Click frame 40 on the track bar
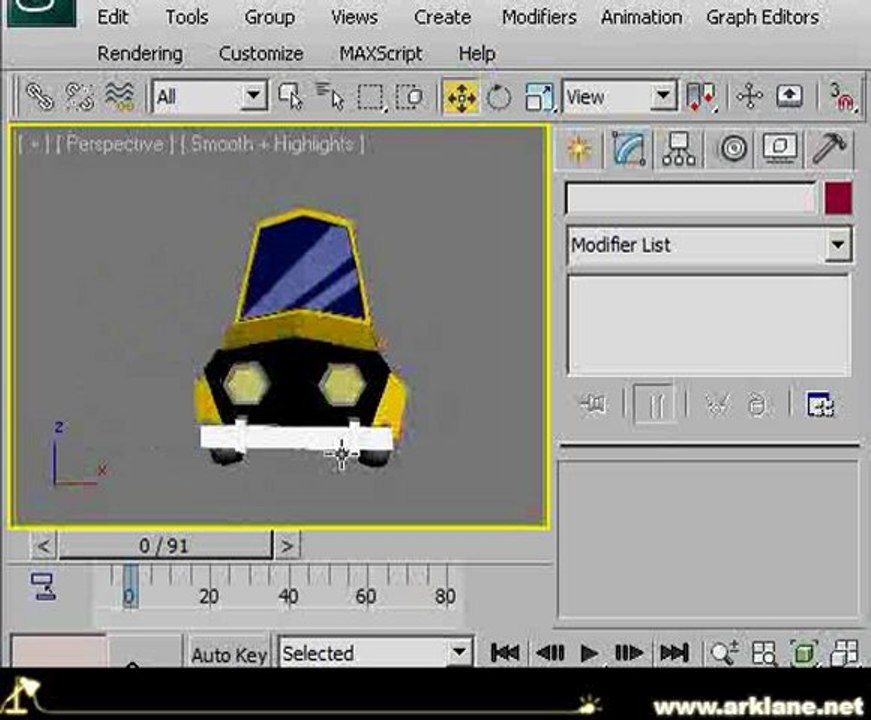The width and height of the screenshot is (871, 720). tap(288, 596)
